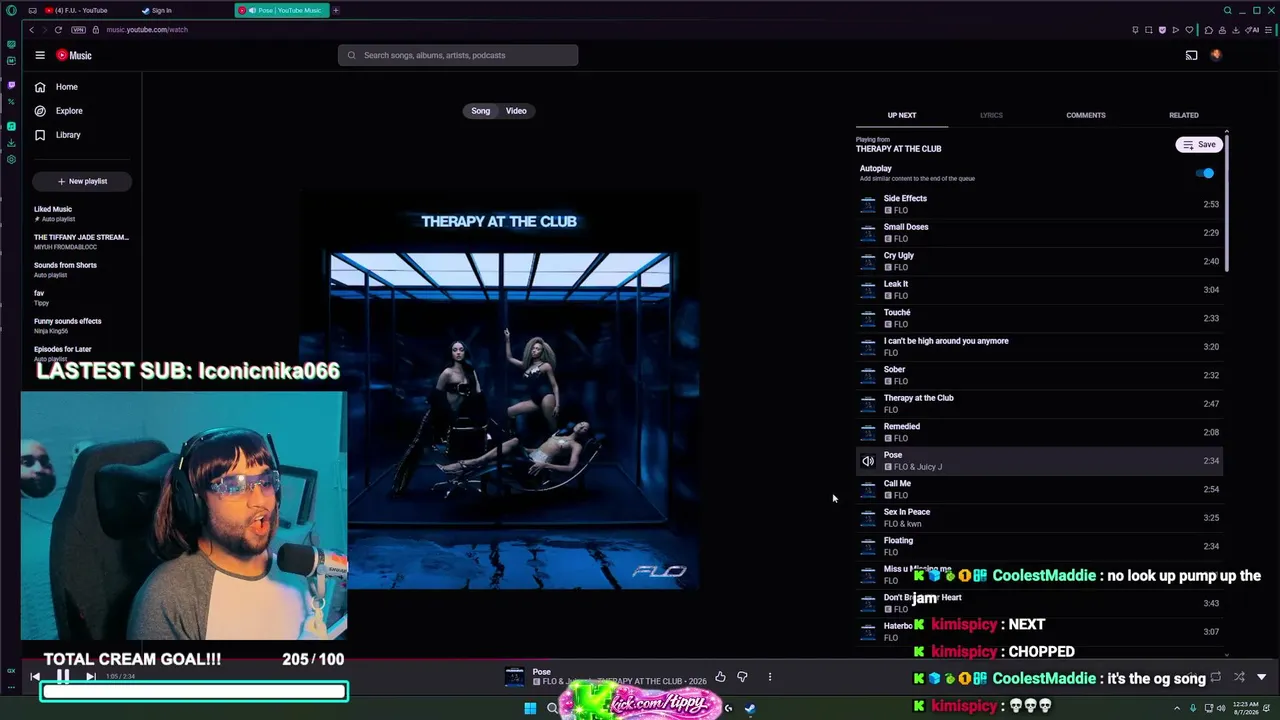Image resolution: width=1280 pixels, height=720 pixels.
Task: Toggle the repeat button in player bar
Action: 1216,677
